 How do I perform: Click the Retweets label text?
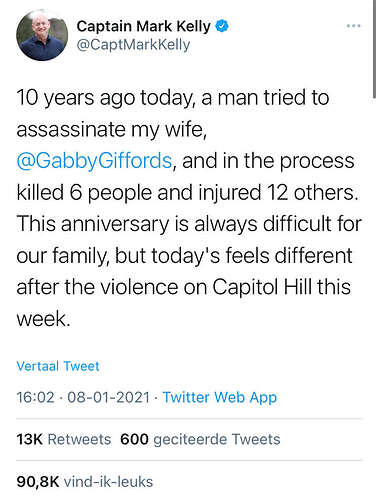[79, 439]
